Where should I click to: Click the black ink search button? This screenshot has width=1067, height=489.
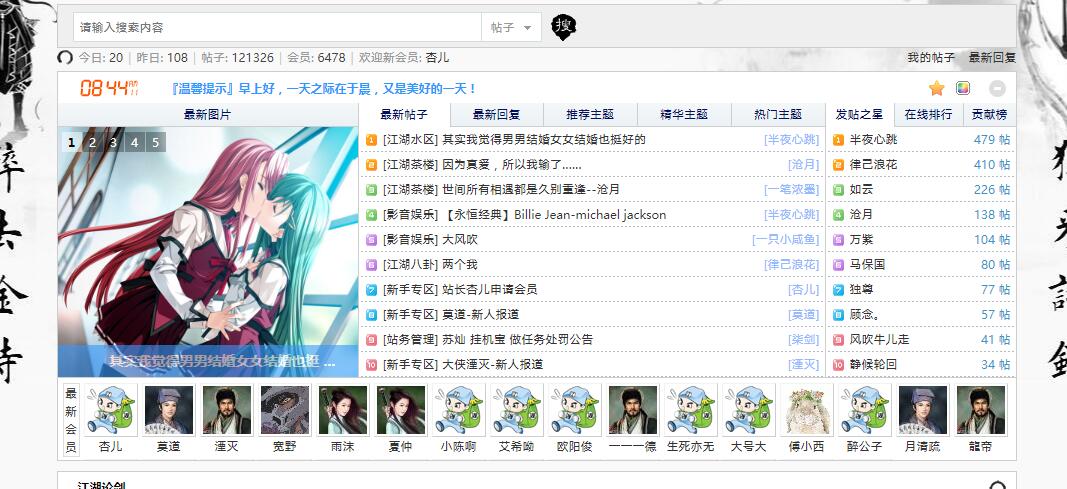pos(563,27)
